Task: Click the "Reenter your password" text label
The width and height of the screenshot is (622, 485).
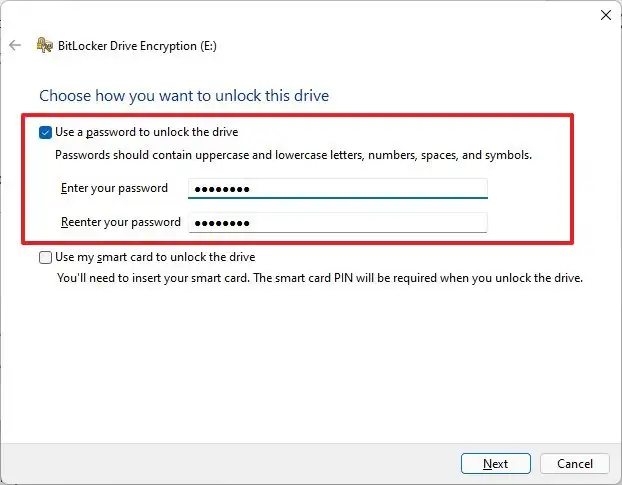Action: 120,222
